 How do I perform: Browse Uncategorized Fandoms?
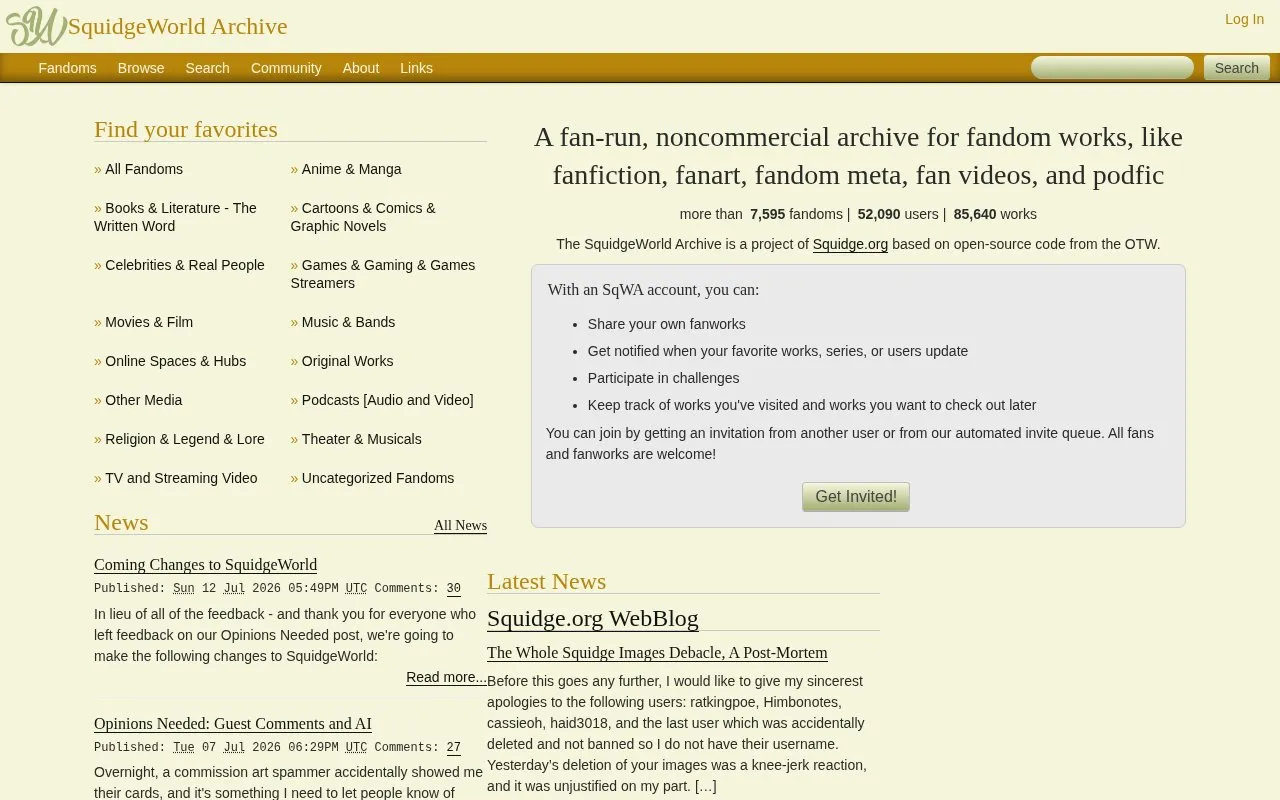coord(378,478)
